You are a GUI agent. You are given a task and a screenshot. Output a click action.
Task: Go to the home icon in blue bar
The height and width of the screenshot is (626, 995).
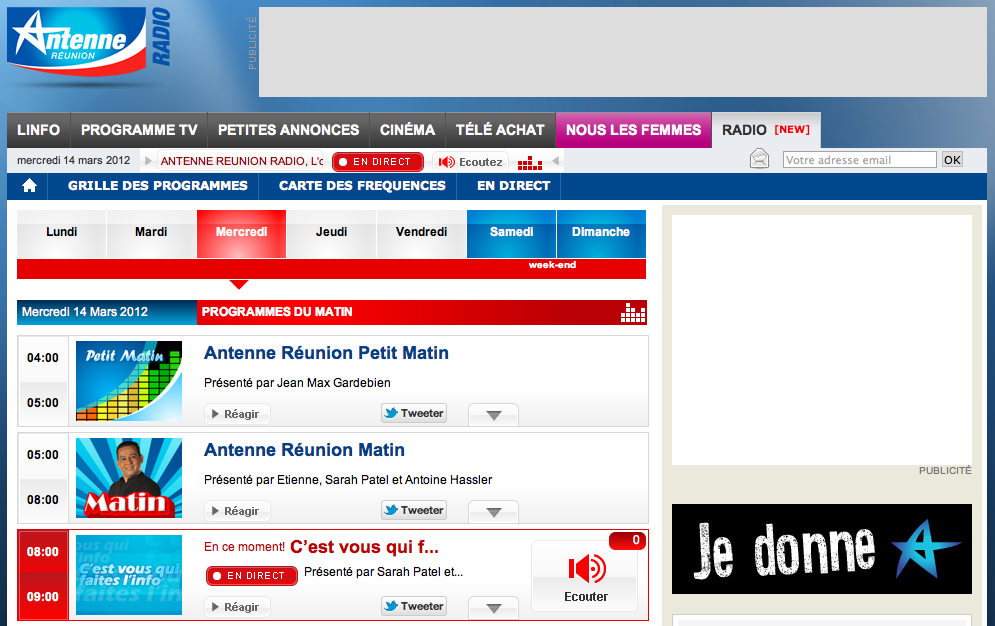click(29, 186)
